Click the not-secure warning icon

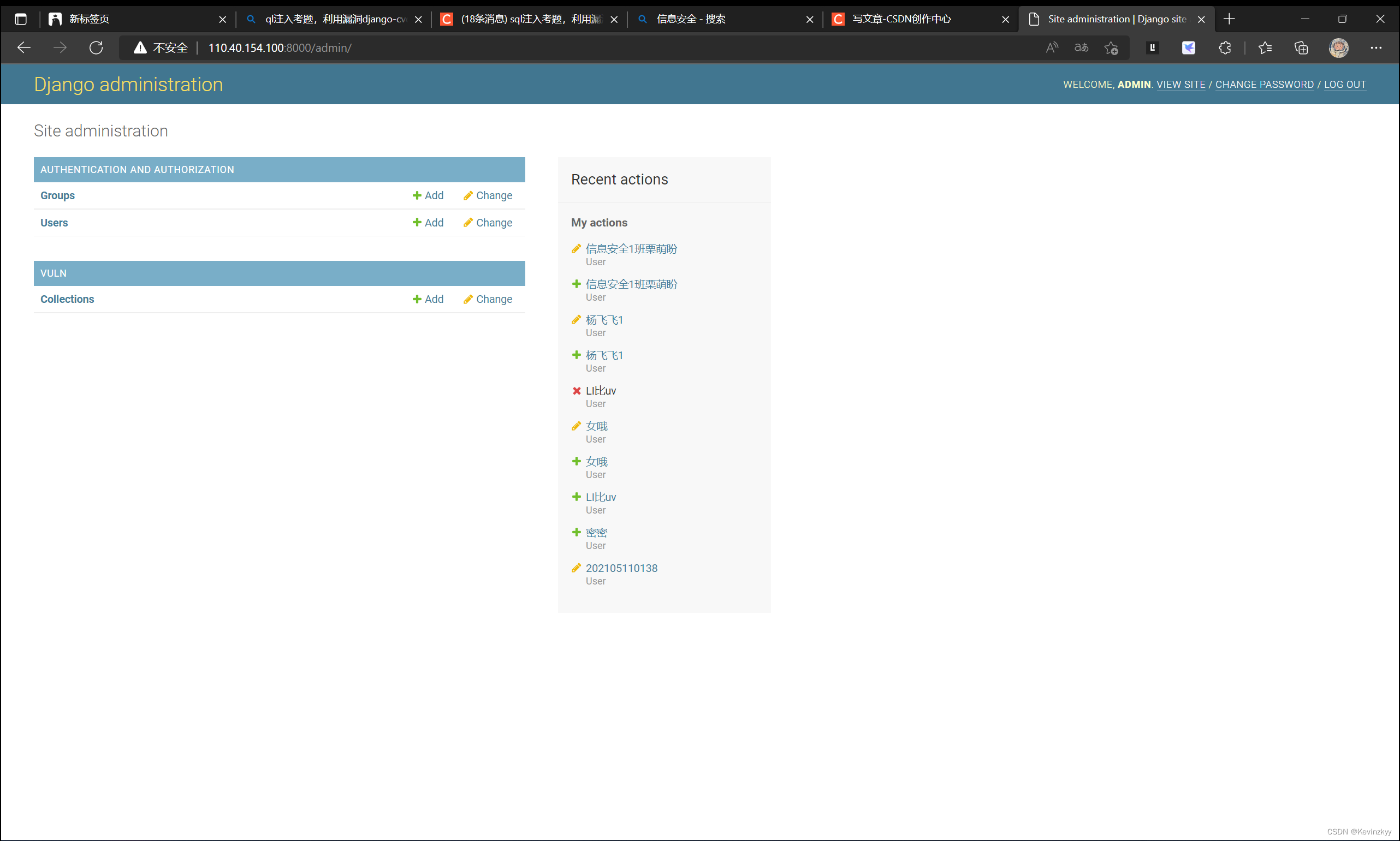pyautogui.click(x=140, y=47)
